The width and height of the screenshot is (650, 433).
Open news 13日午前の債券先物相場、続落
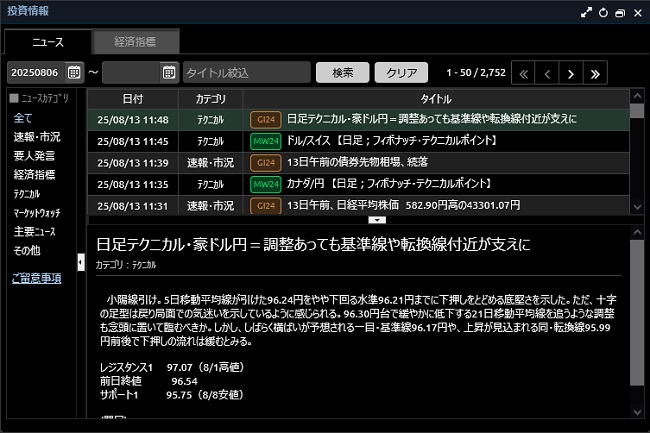(359, 163)
